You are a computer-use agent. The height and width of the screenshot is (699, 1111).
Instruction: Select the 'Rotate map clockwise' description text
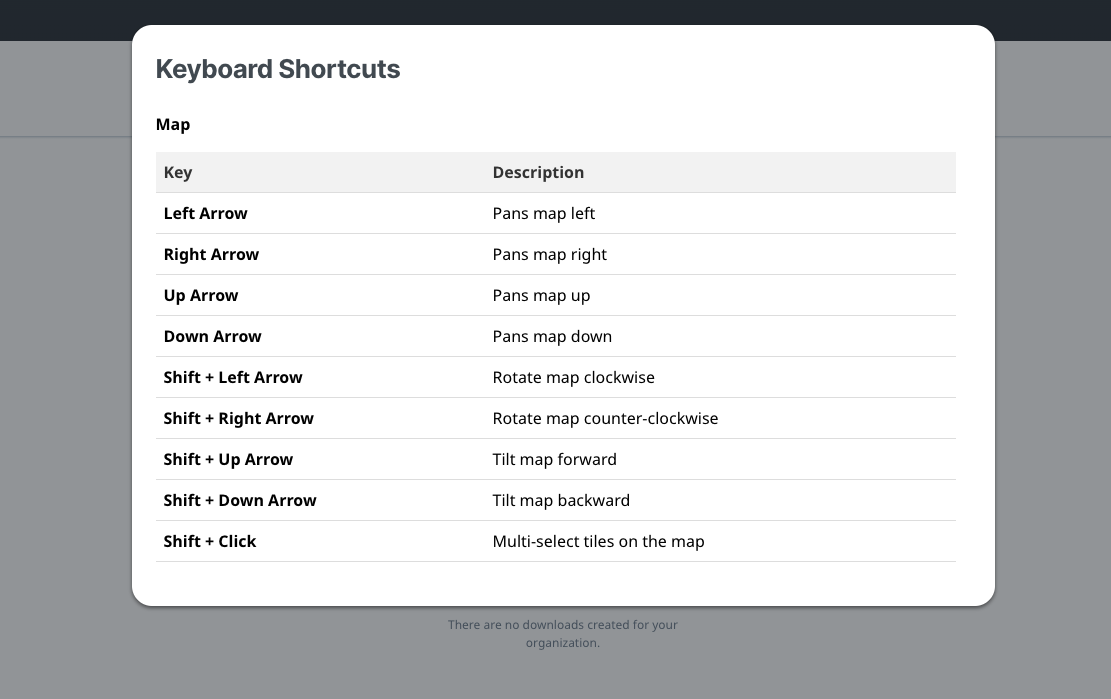tap(573, 377)
